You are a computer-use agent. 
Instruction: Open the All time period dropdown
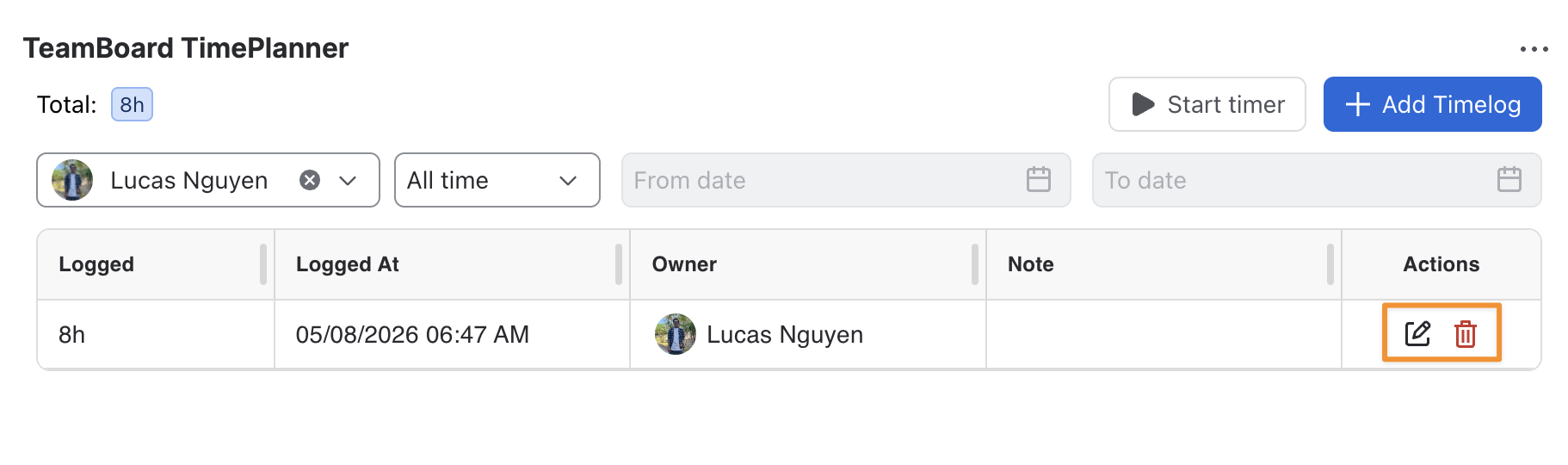click(x=497, y=180)
